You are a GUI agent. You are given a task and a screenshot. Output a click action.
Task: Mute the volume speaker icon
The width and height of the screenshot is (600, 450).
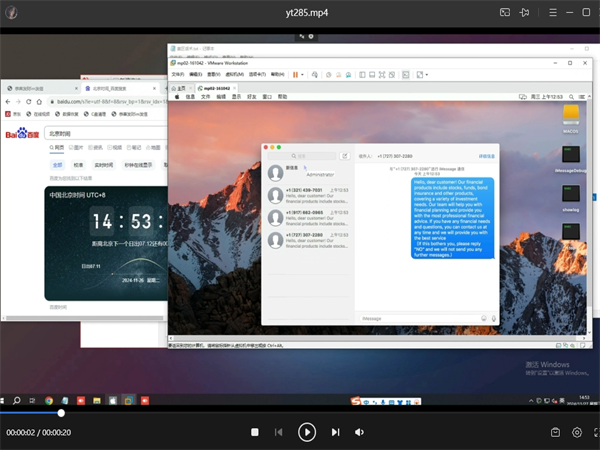pos(360,432)
